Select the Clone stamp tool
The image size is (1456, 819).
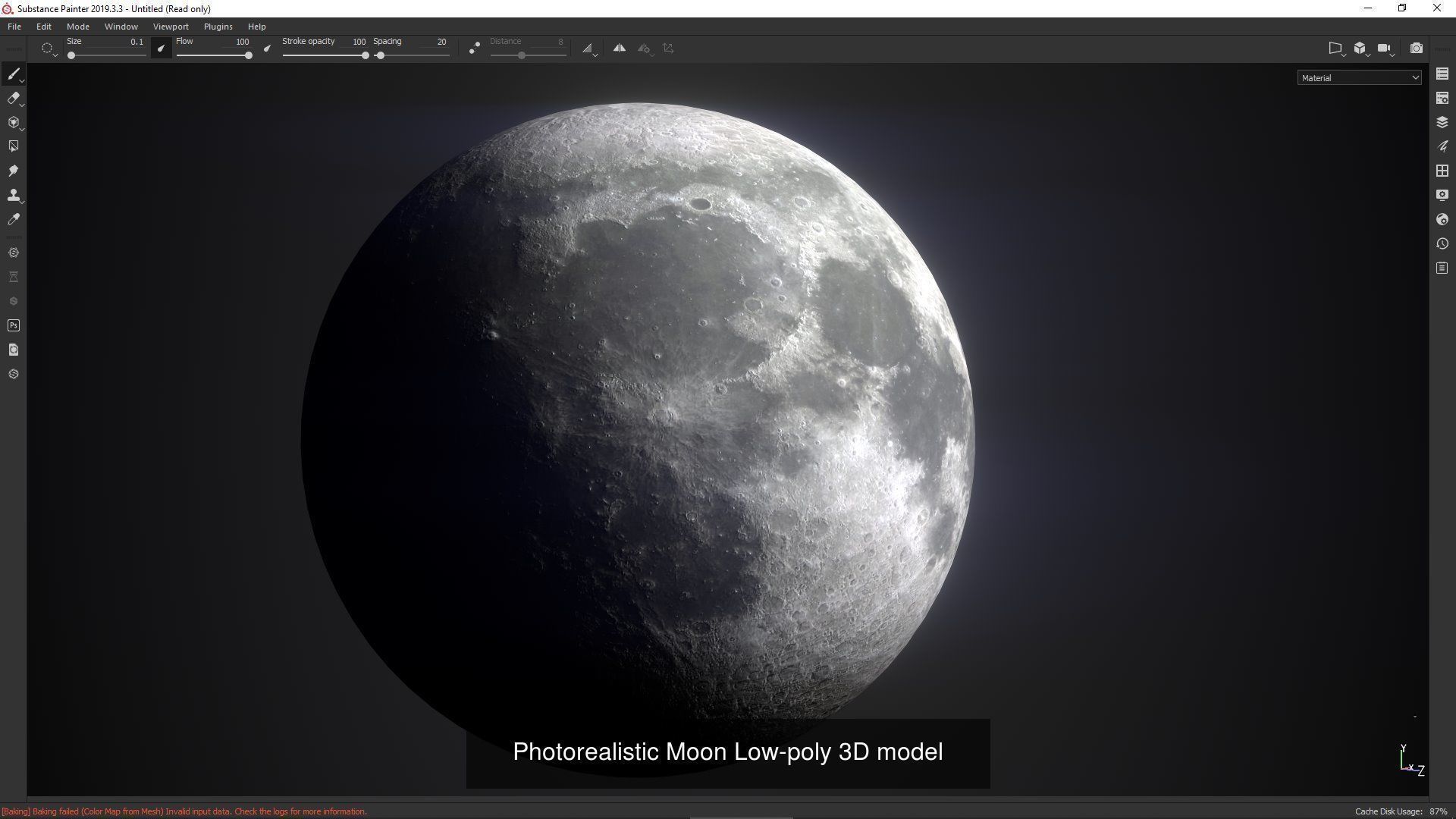13,195
